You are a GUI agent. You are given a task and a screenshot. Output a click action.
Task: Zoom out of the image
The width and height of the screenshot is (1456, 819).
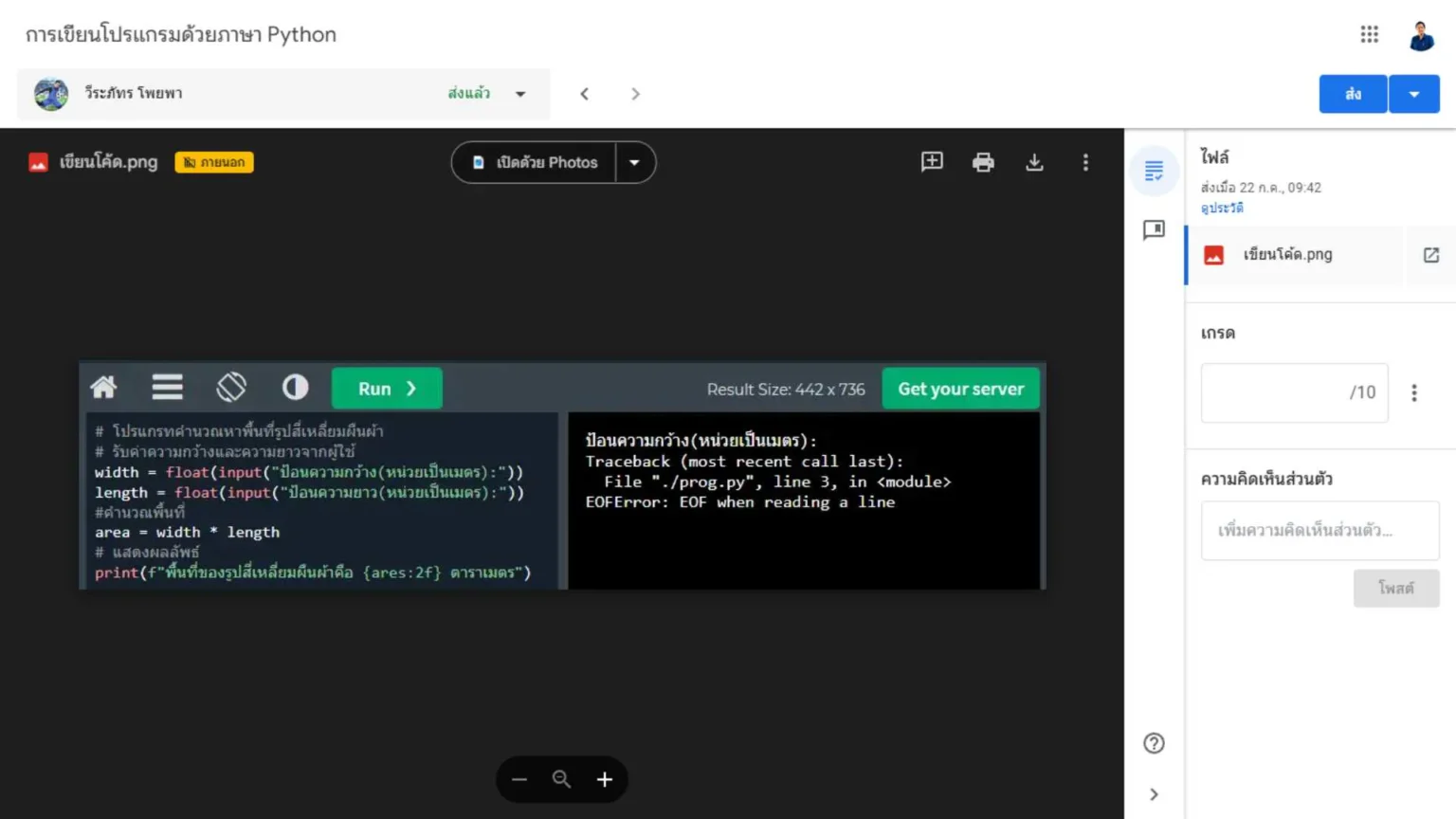[519, 779]
